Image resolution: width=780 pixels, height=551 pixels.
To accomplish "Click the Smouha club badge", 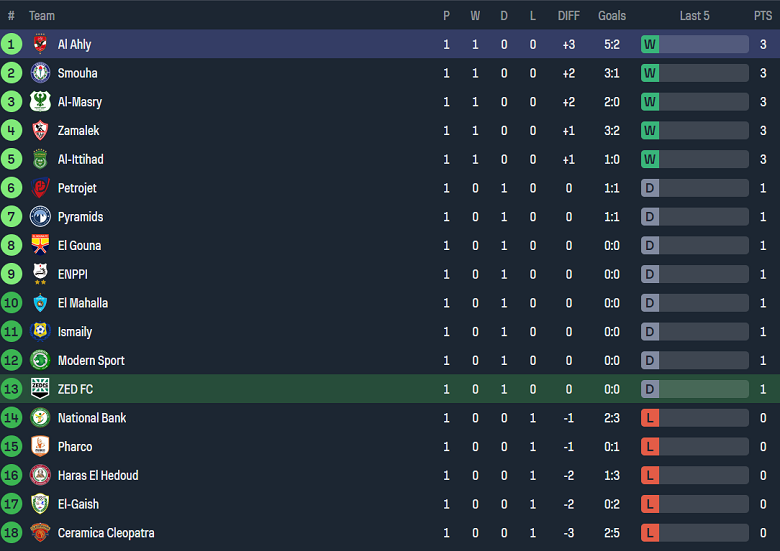I will pos(40,73).
